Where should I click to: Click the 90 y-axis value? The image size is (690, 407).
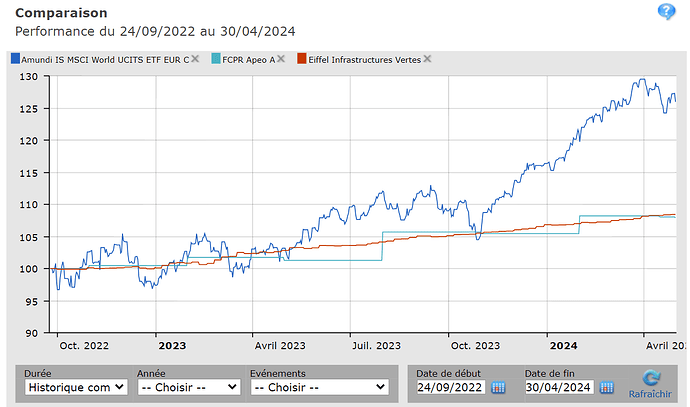click(31, 334)
